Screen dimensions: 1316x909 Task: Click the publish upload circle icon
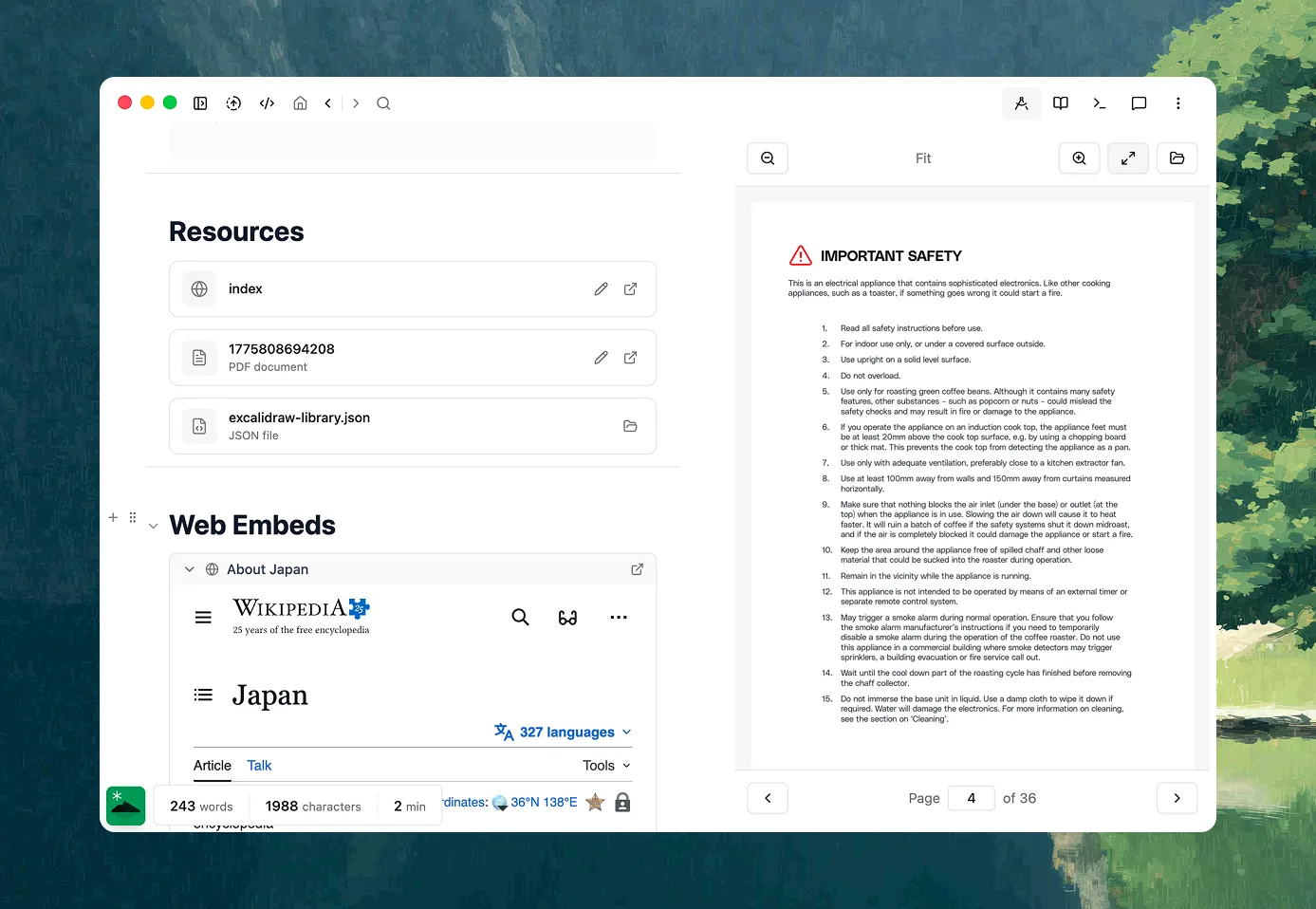(233, 103)
